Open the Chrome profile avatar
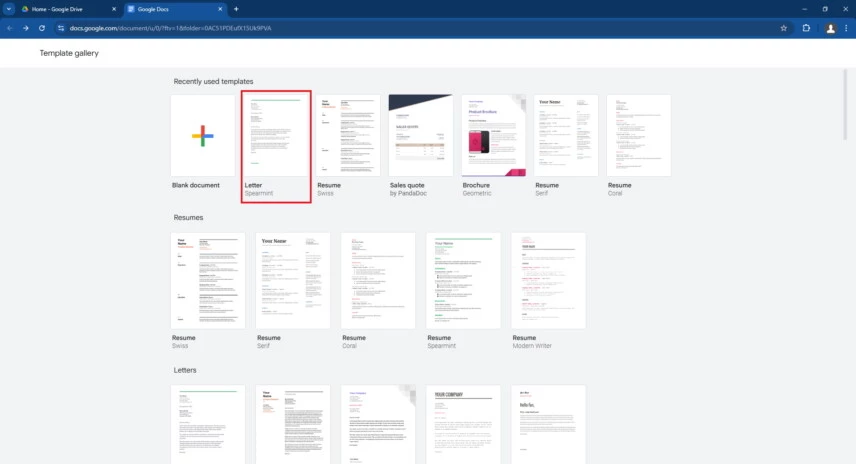 830,28
